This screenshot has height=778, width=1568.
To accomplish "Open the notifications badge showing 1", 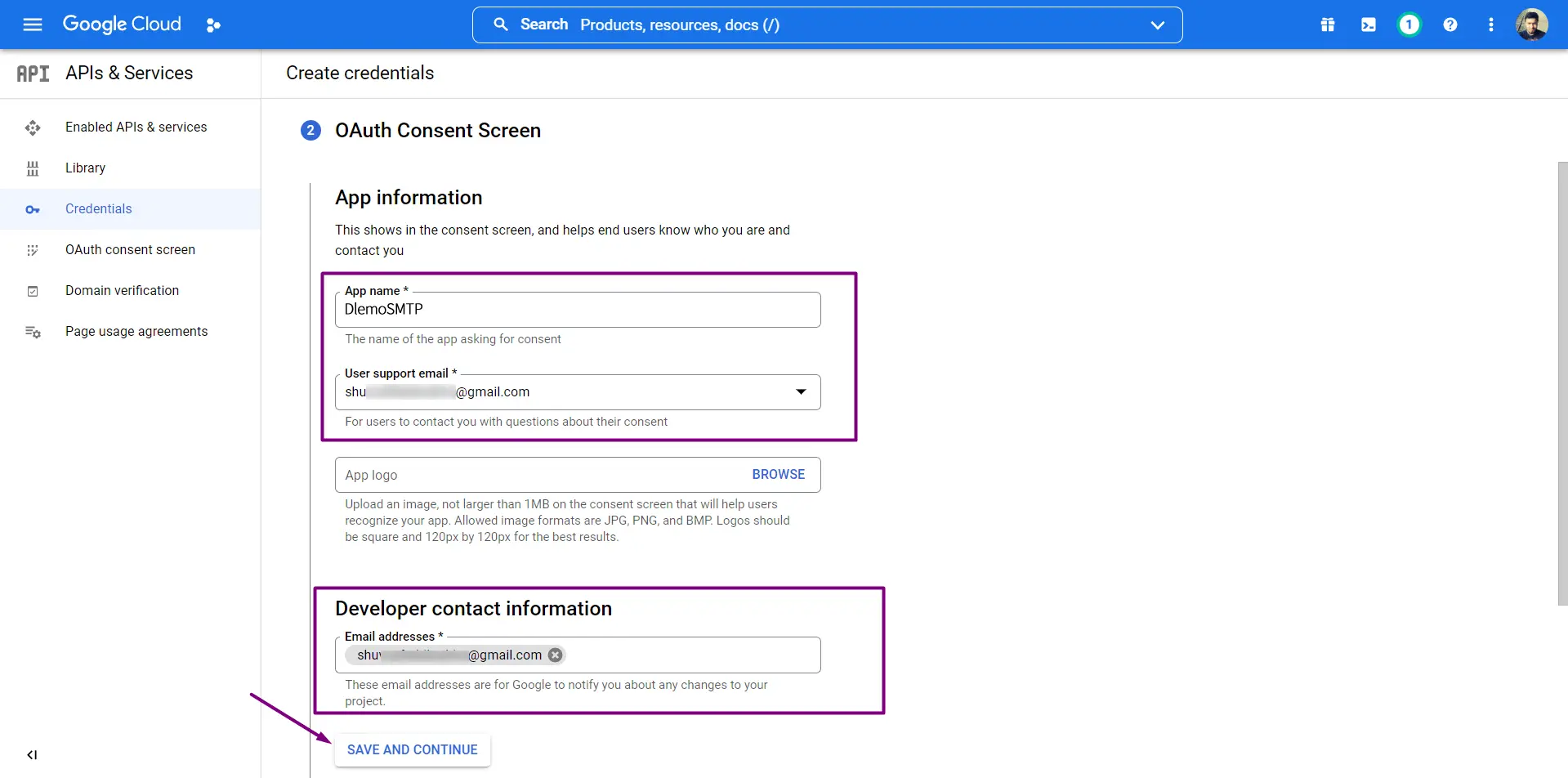I will tap(1409, 25).
